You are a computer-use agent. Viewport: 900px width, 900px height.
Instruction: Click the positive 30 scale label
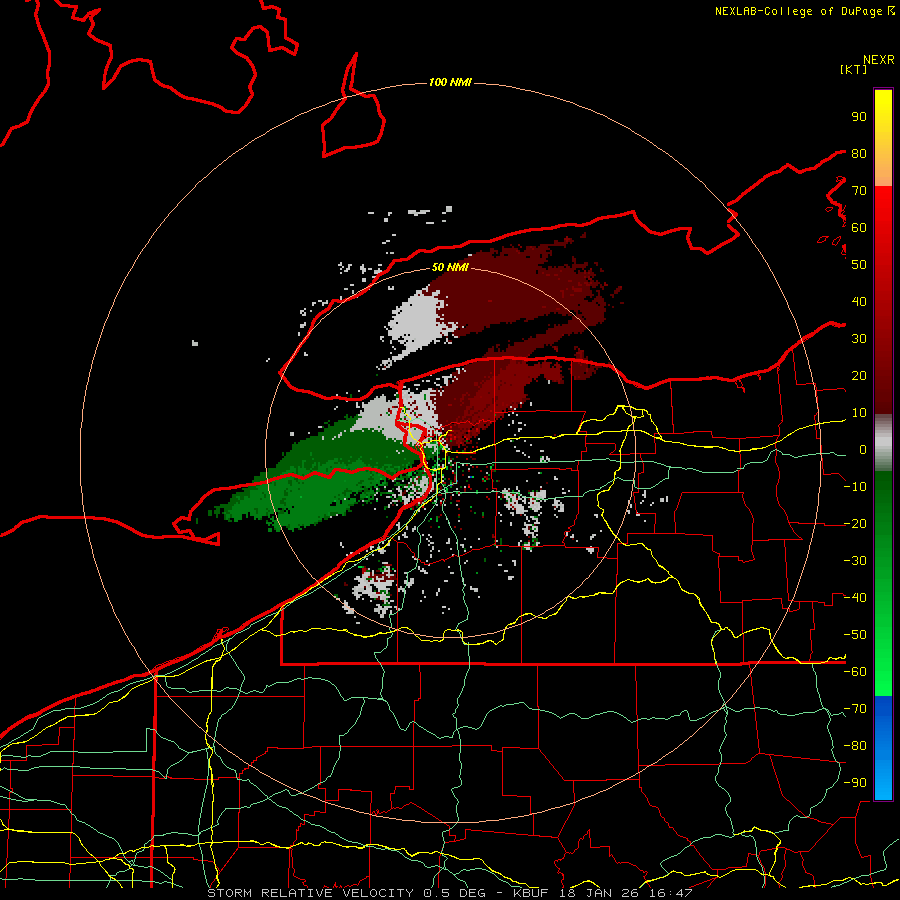859,339
